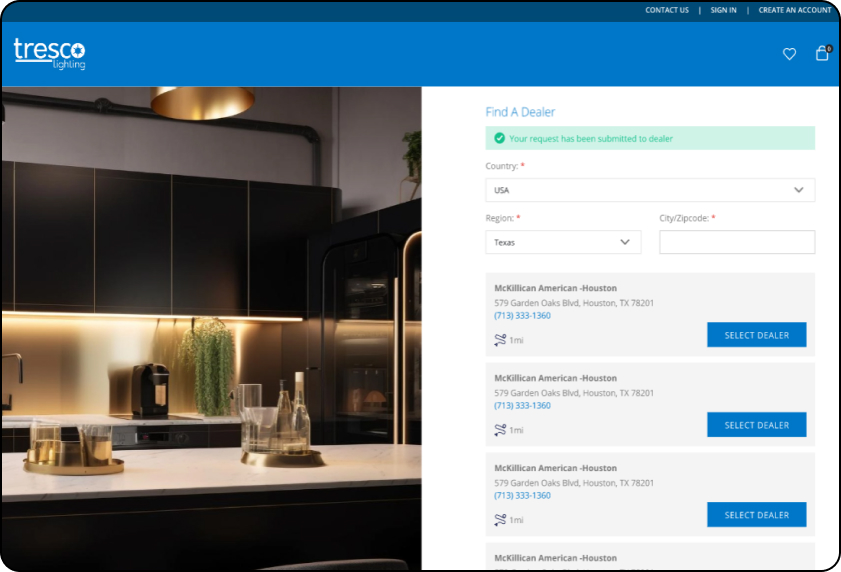Focus the City/Zipcode input field
Viewport: 841px width, 572px height.
click(x=737, y=242)
